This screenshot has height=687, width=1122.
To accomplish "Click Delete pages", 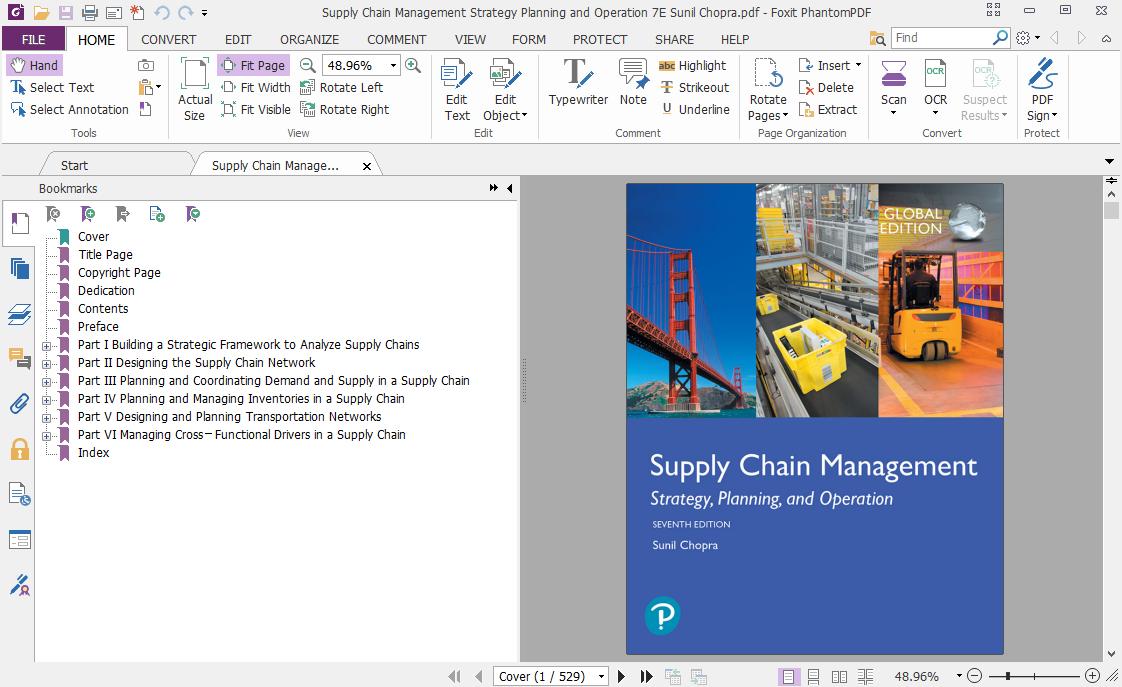I will pos(826,87).
